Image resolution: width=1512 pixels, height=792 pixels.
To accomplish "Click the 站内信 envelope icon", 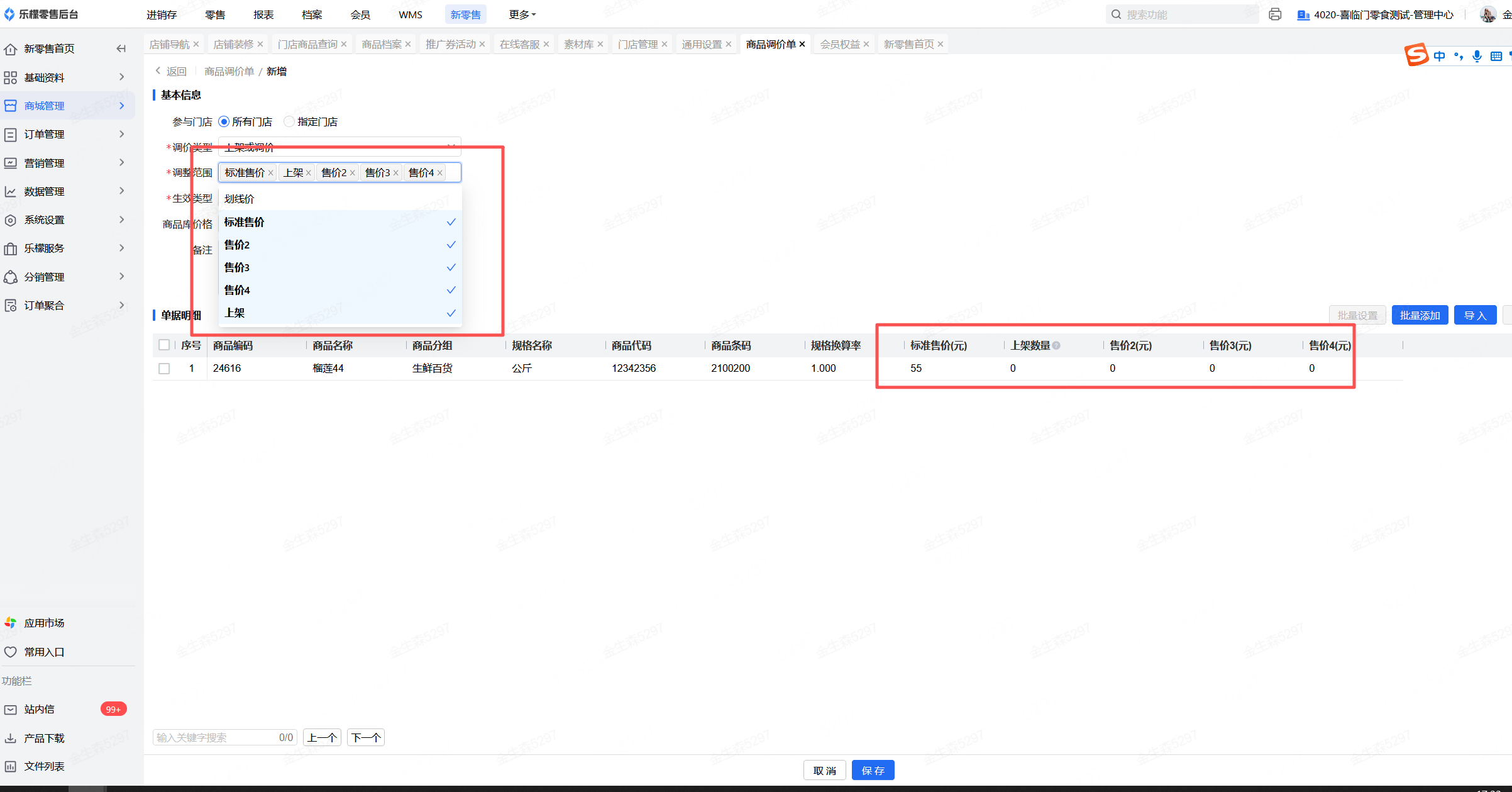I will click(x=11, y=709).
